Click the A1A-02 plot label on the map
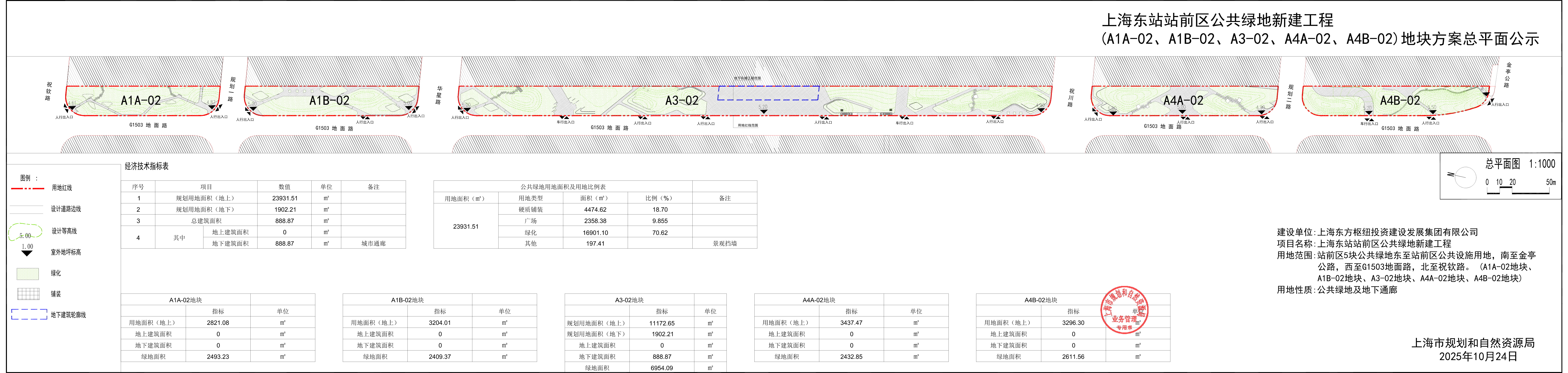 pos(141,100)
